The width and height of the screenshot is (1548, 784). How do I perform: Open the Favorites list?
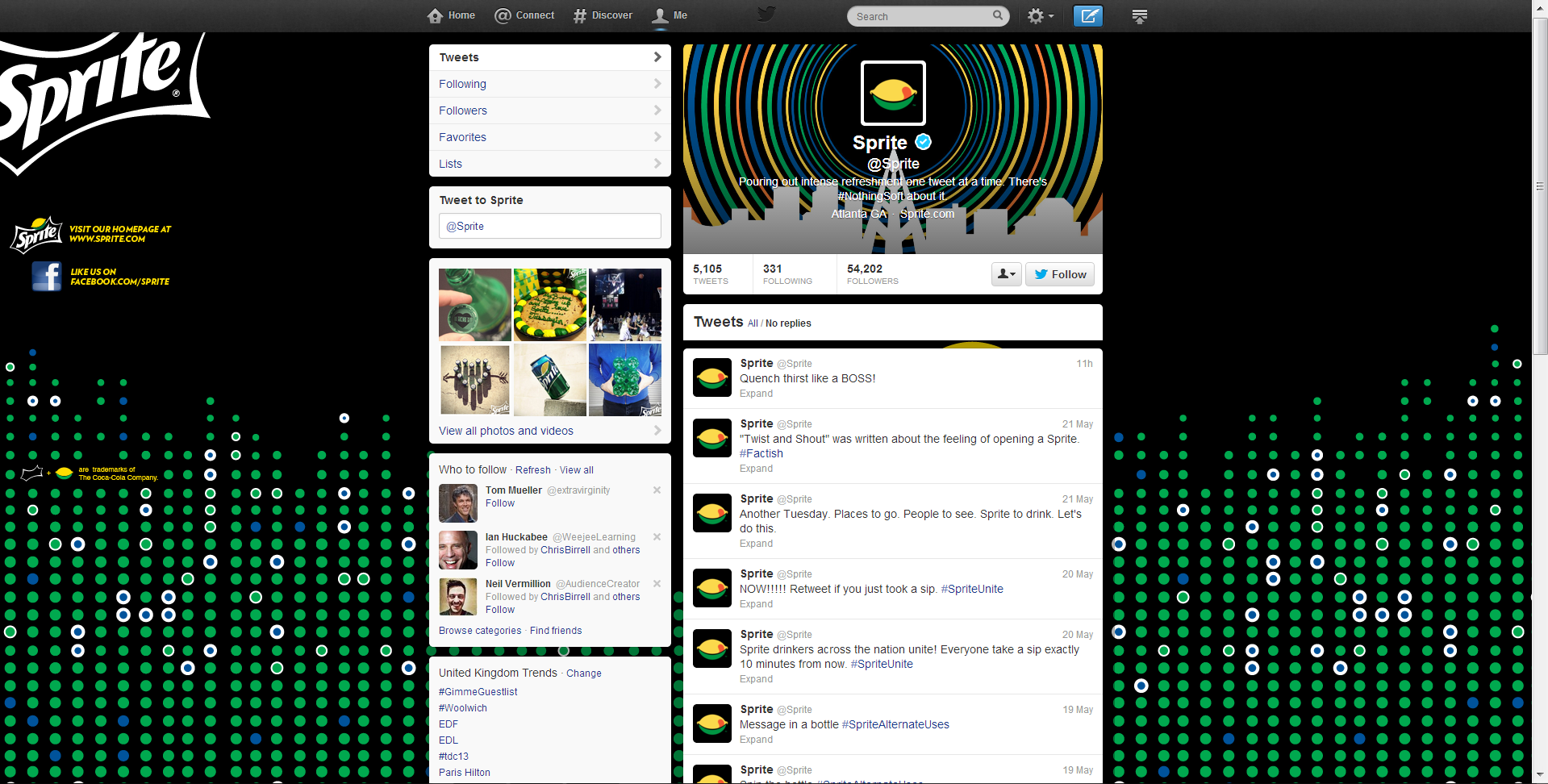coord(550,137)
